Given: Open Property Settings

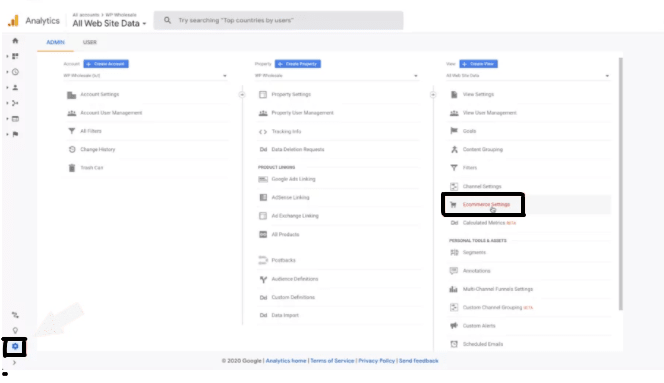Looking at the screenshot, I should pos(291,94).
